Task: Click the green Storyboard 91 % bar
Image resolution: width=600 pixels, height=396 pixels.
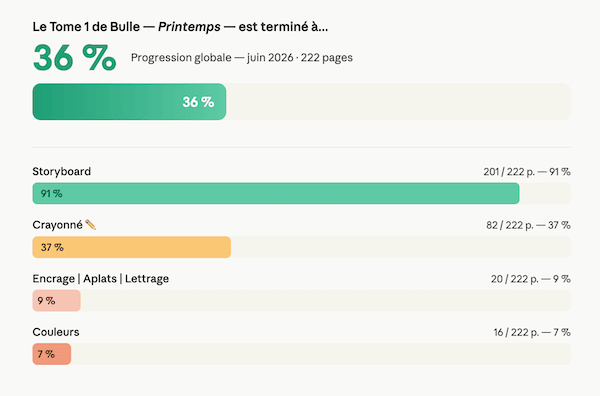Action: [x=276, y=194]
